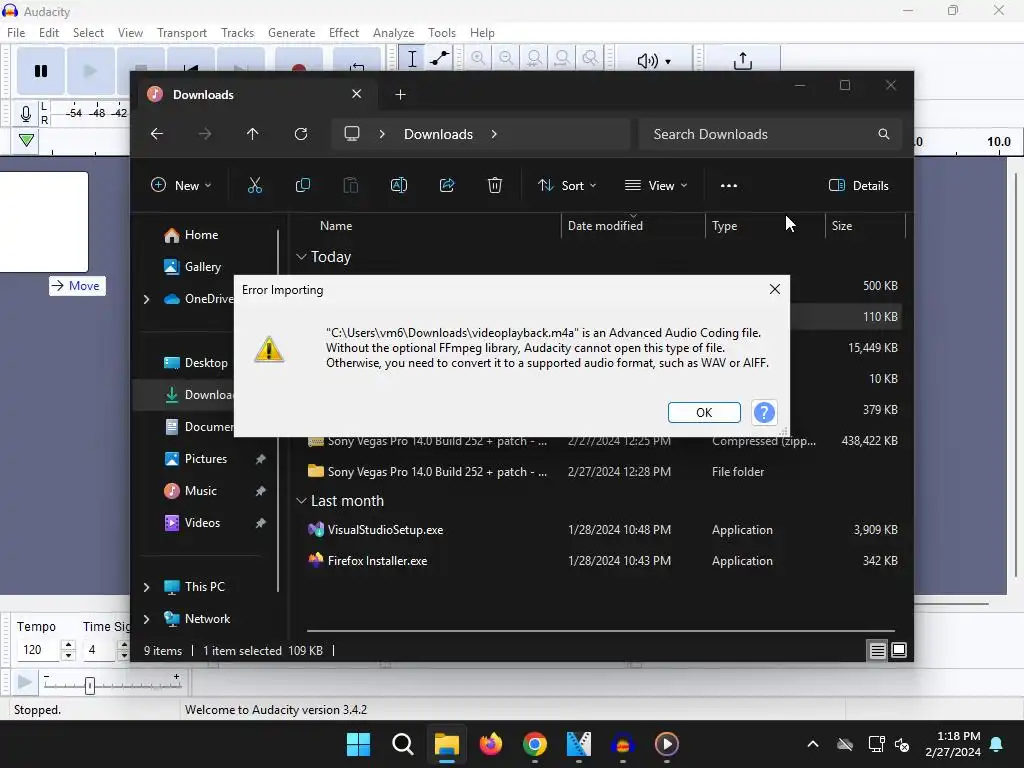Expand Network in navigation pane
The height and width of the screenshot is (768, 1024).
click(x=146, y=619)
